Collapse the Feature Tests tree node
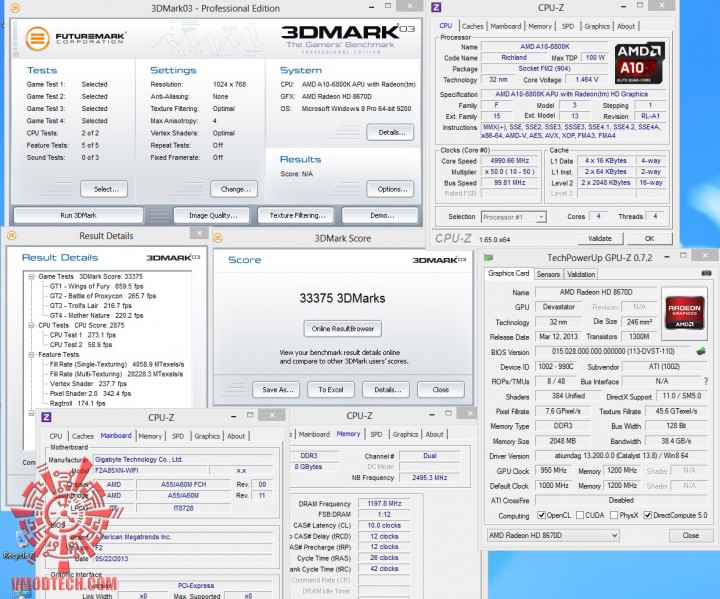 pos(32,355)
